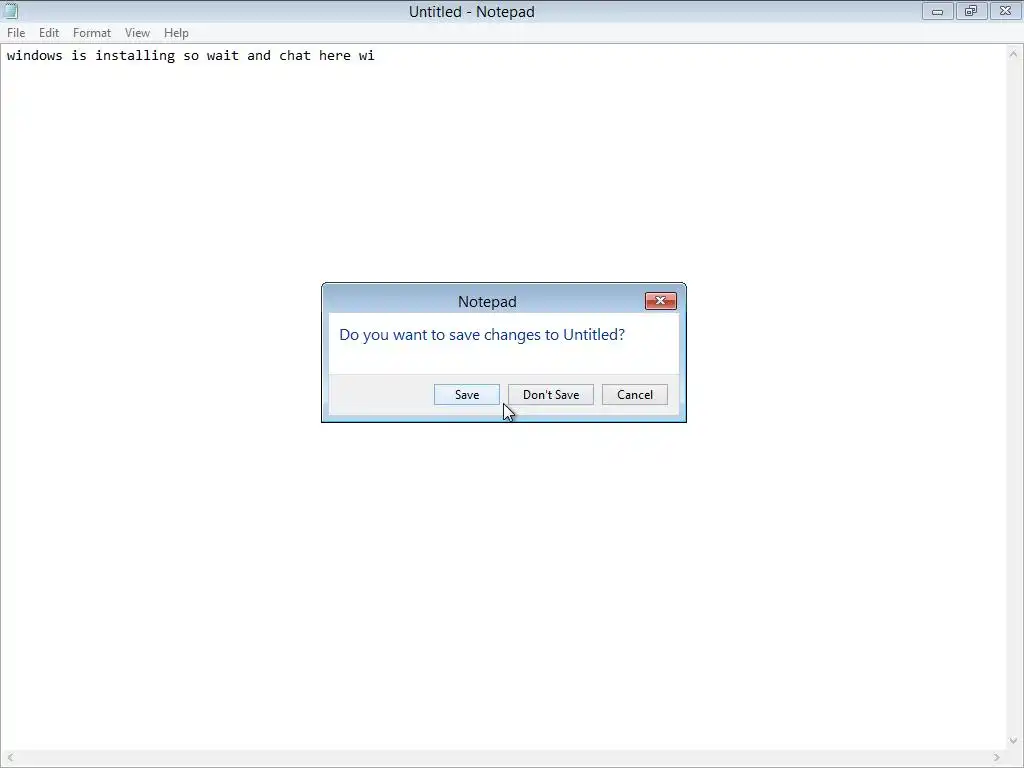The image size is (1024, 768).
Task: Click the text line "windows is installing so wait"
Action: point(123,56)
